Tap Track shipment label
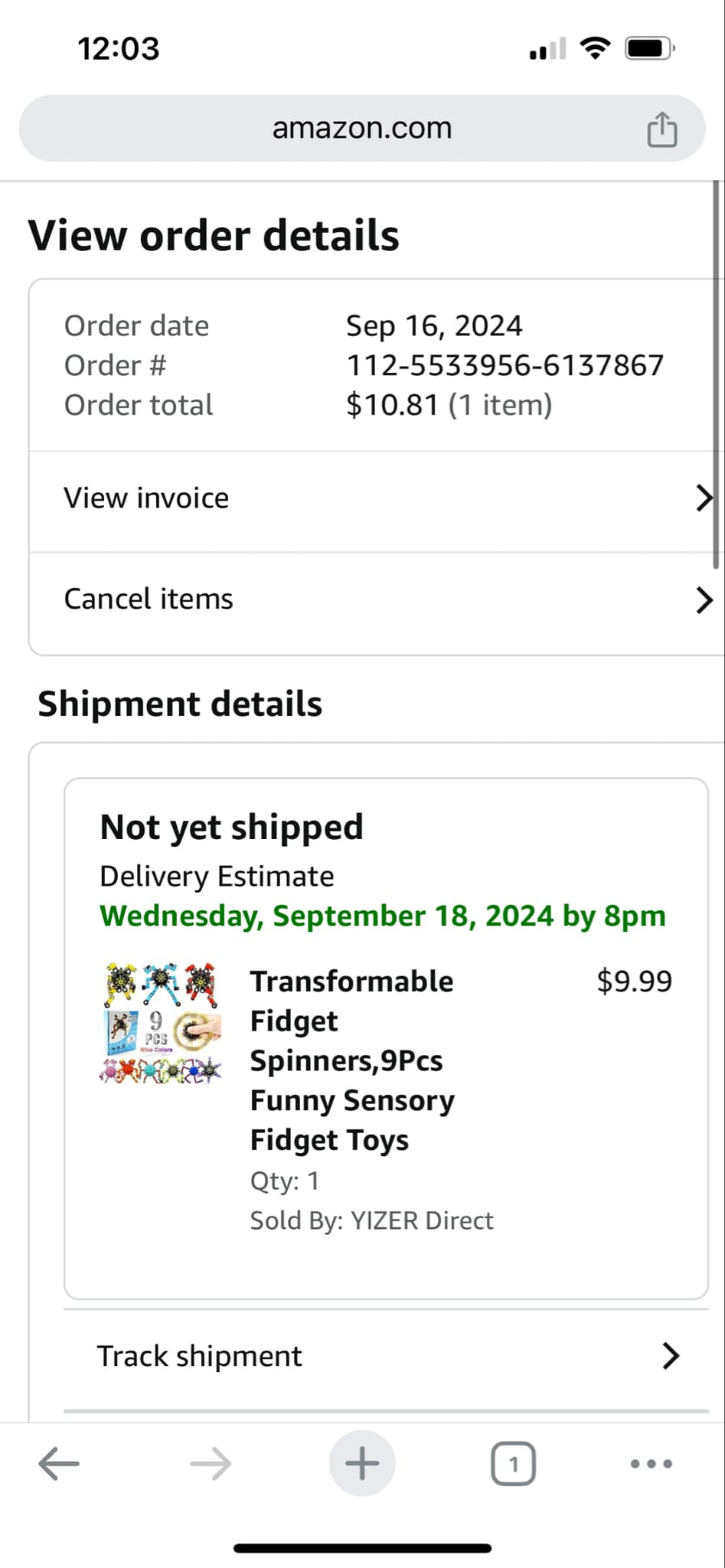 199,1356
